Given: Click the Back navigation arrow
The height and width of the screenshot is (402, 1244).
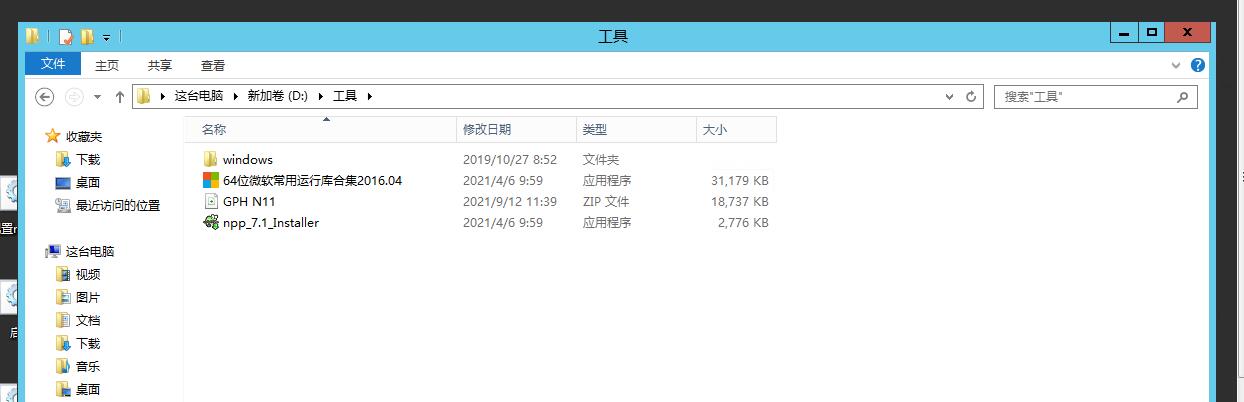Looking at the screenshot, I should 44,97.
